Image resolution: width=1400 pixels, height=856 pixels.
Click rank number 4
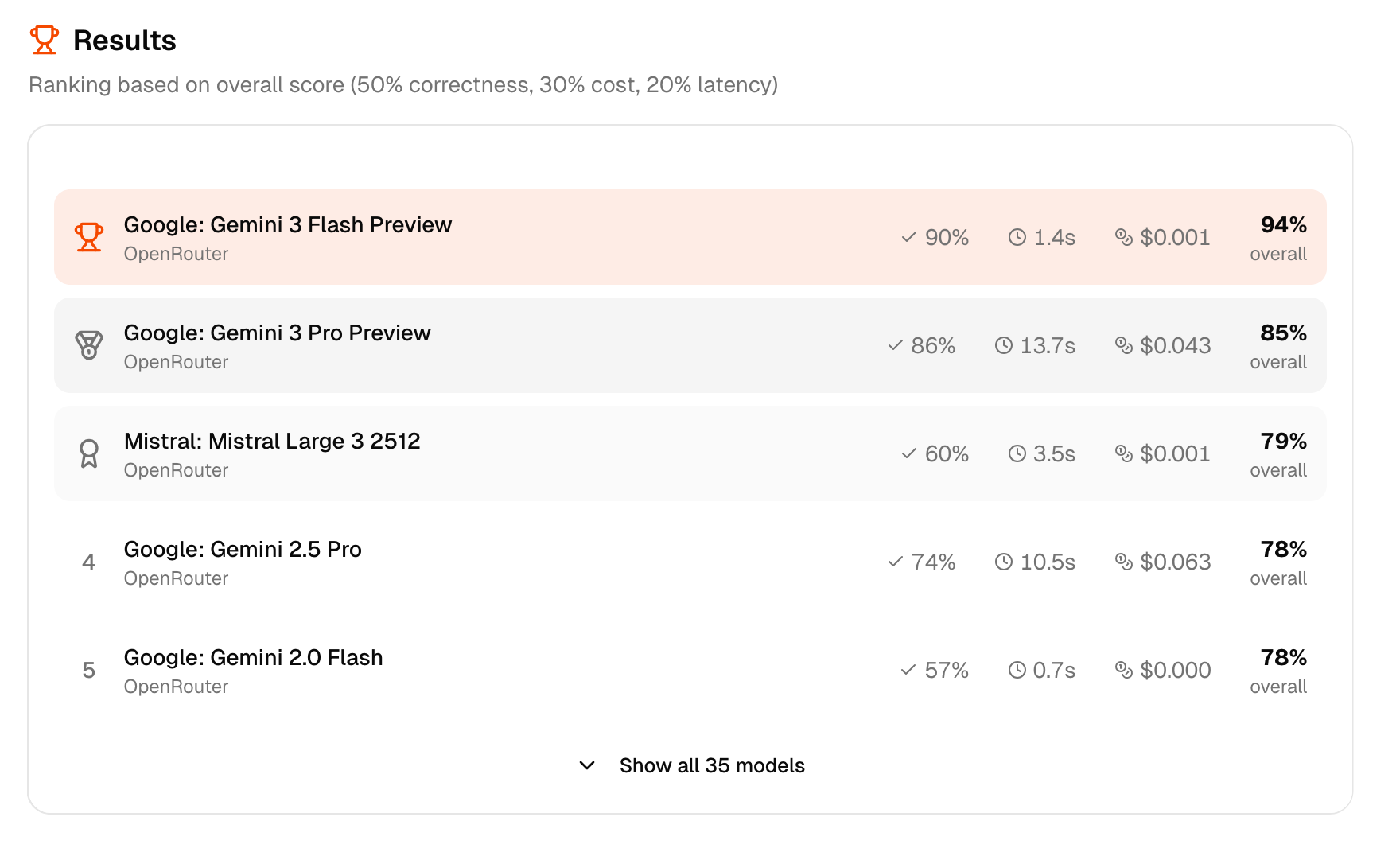point(89,562)
